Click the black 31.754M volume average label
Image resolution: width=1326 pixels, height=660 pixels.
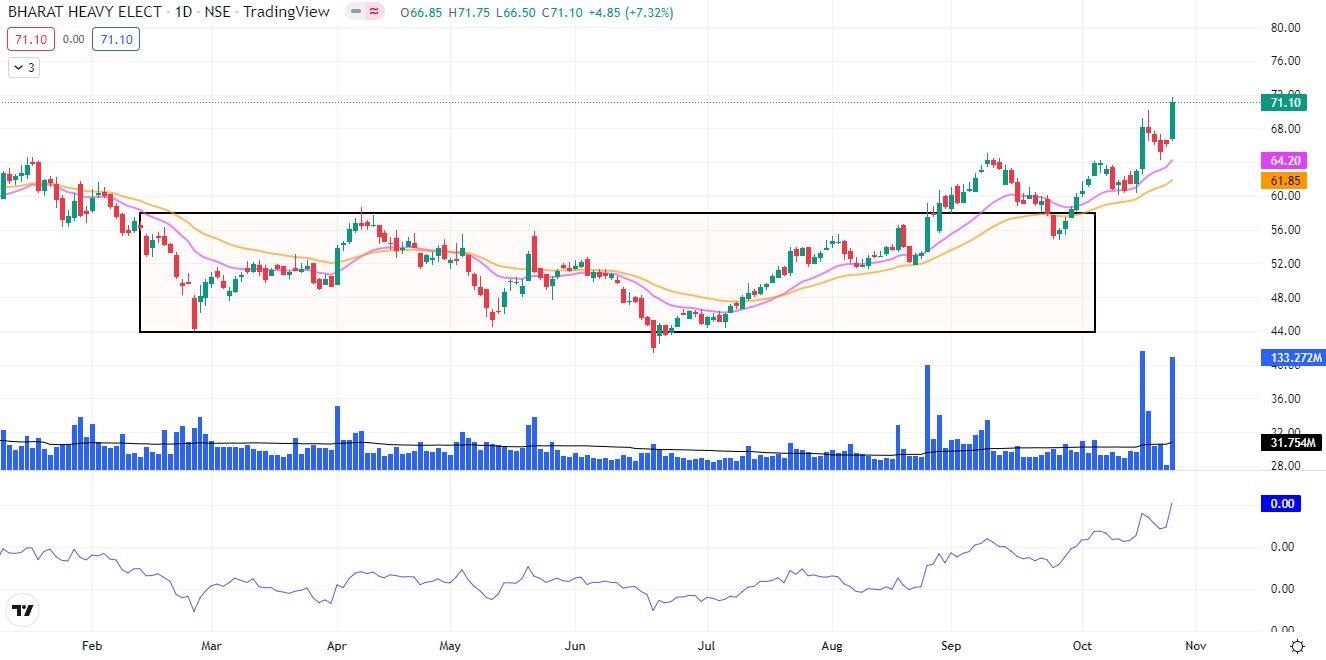pyautogui.click(x=1289, y=443)
